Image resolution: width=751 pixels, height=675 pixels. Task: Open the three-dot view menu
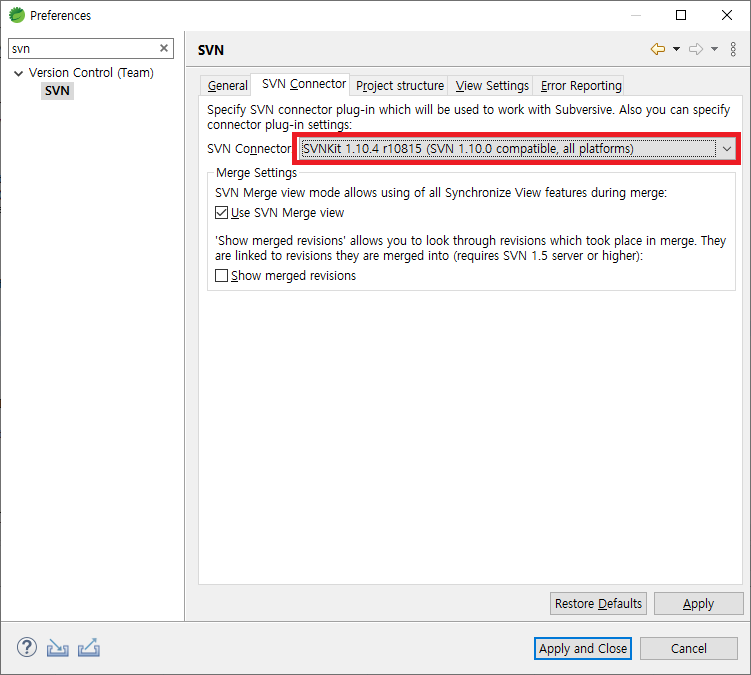click(733, 49)
